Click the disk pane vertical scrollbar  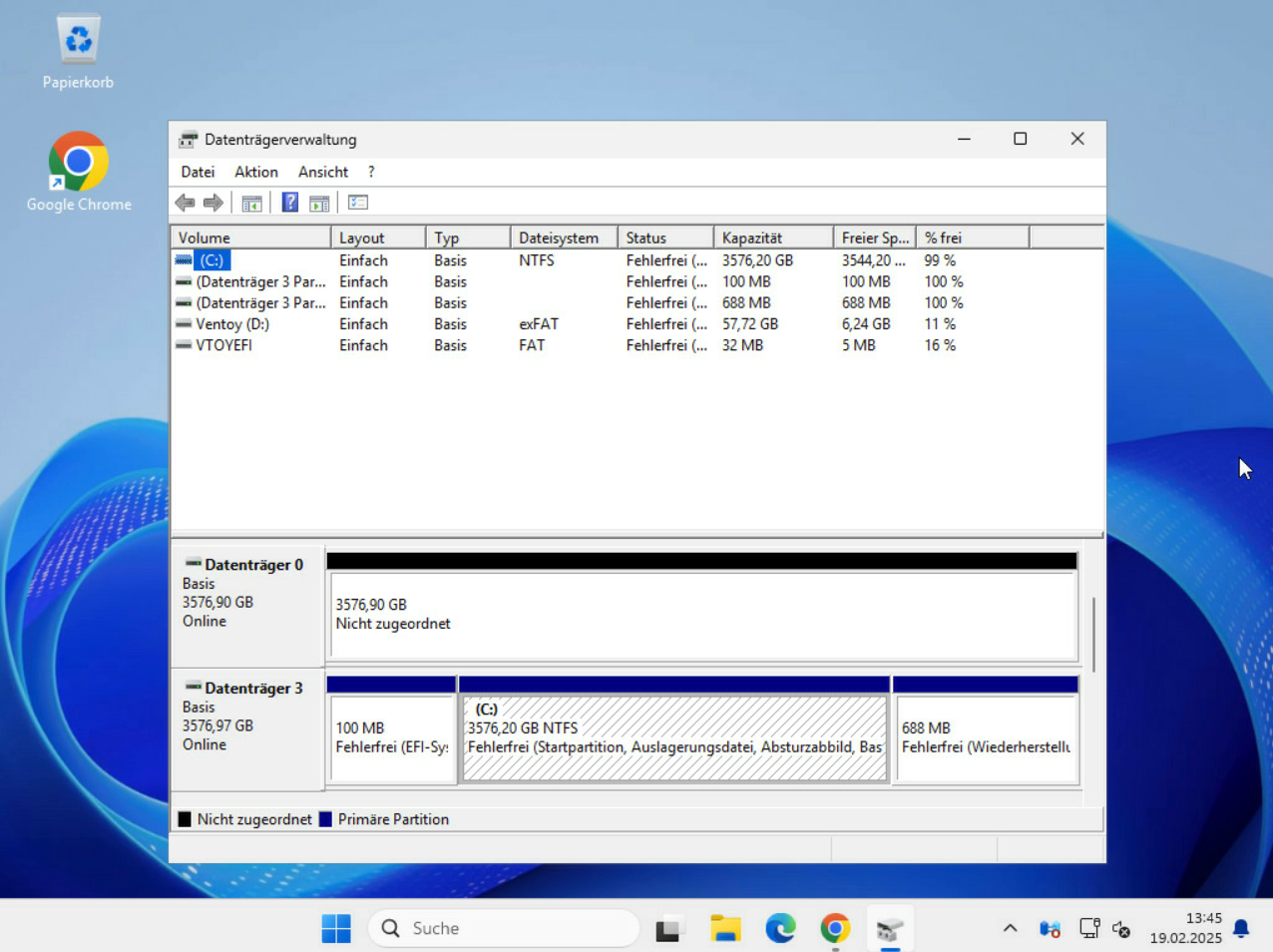[1094, 635]
